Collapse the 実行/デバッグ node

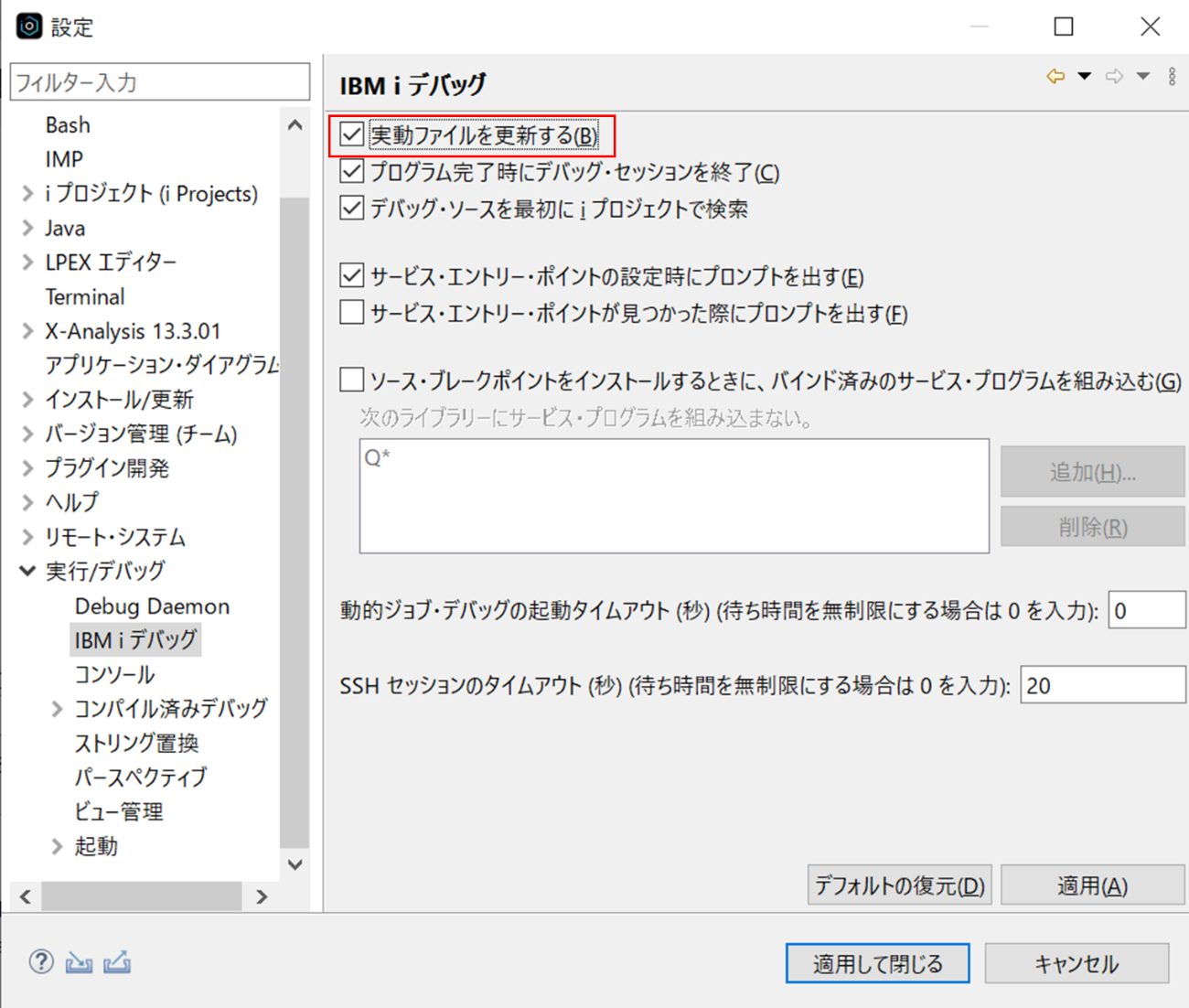tap(27, 571)
